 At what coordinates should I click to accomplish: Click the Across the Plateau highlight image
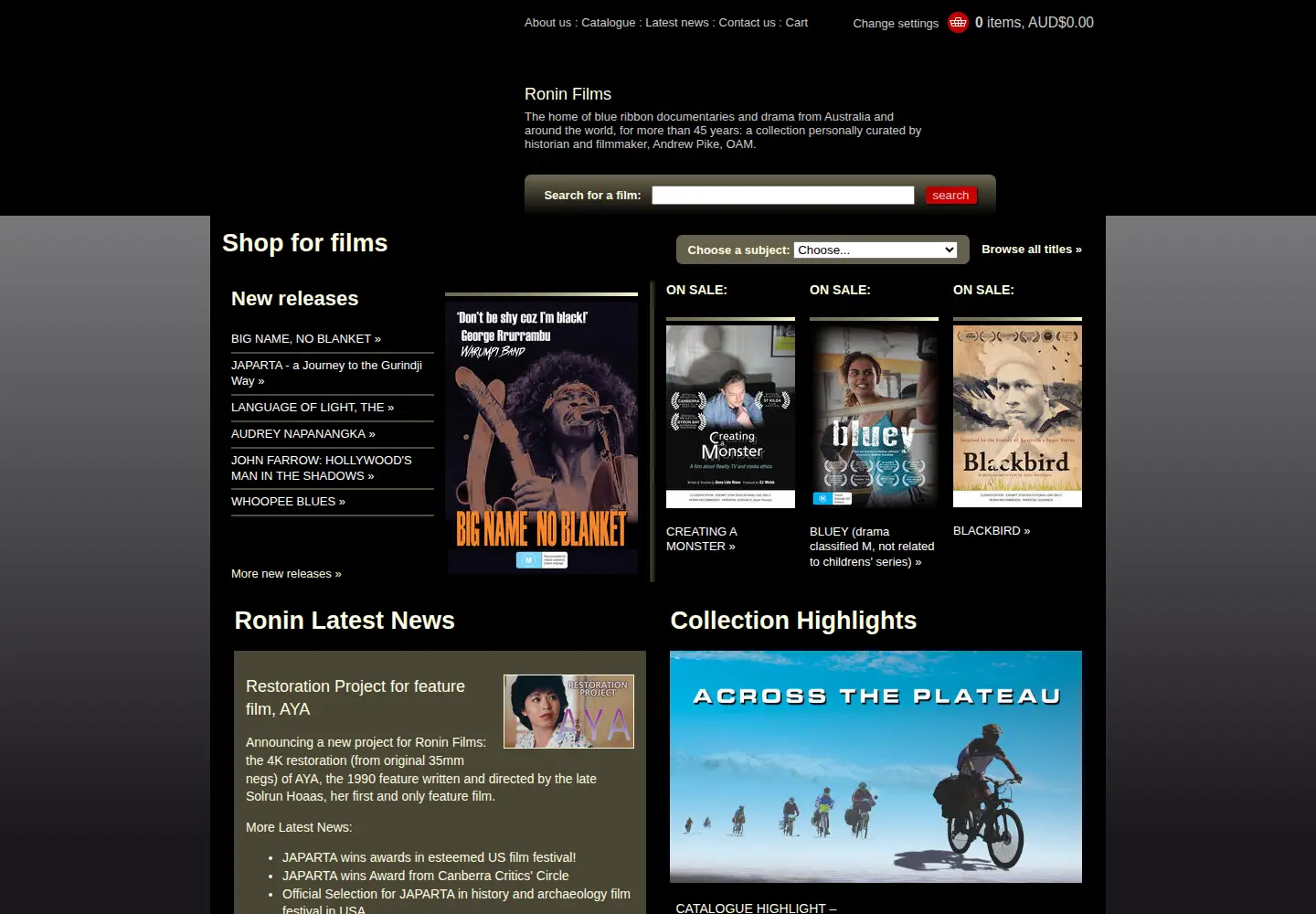[x=876, y=767]
